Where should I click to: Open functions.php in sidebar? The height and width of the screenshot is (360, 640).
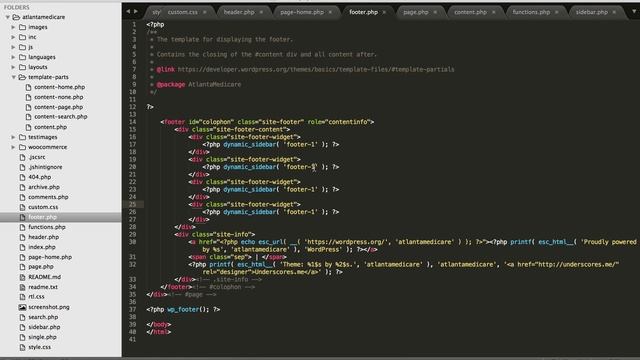pos(47,227)
